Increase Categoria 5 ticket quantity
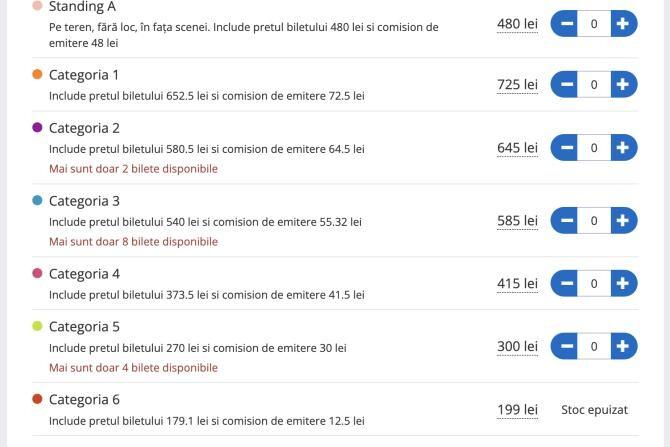670x447 pixels. [x=623, y=346]
